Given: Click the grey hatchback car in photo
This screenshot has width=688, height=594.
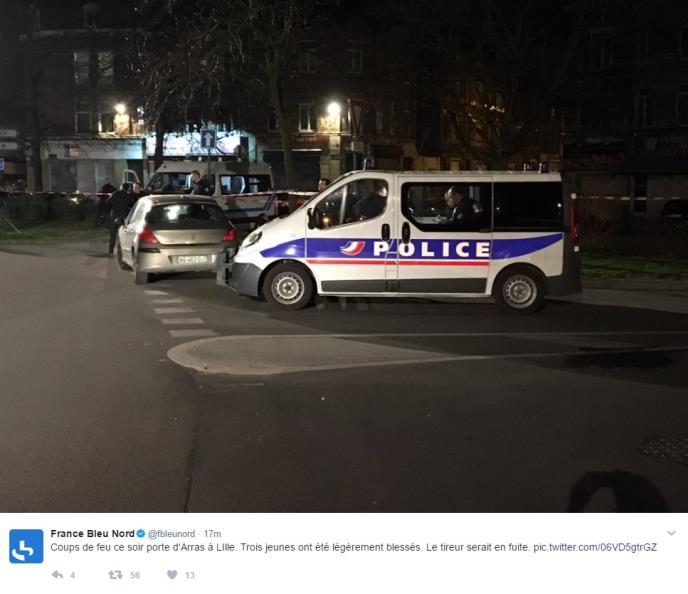Looking at the screenshot, I should [177, 237].
